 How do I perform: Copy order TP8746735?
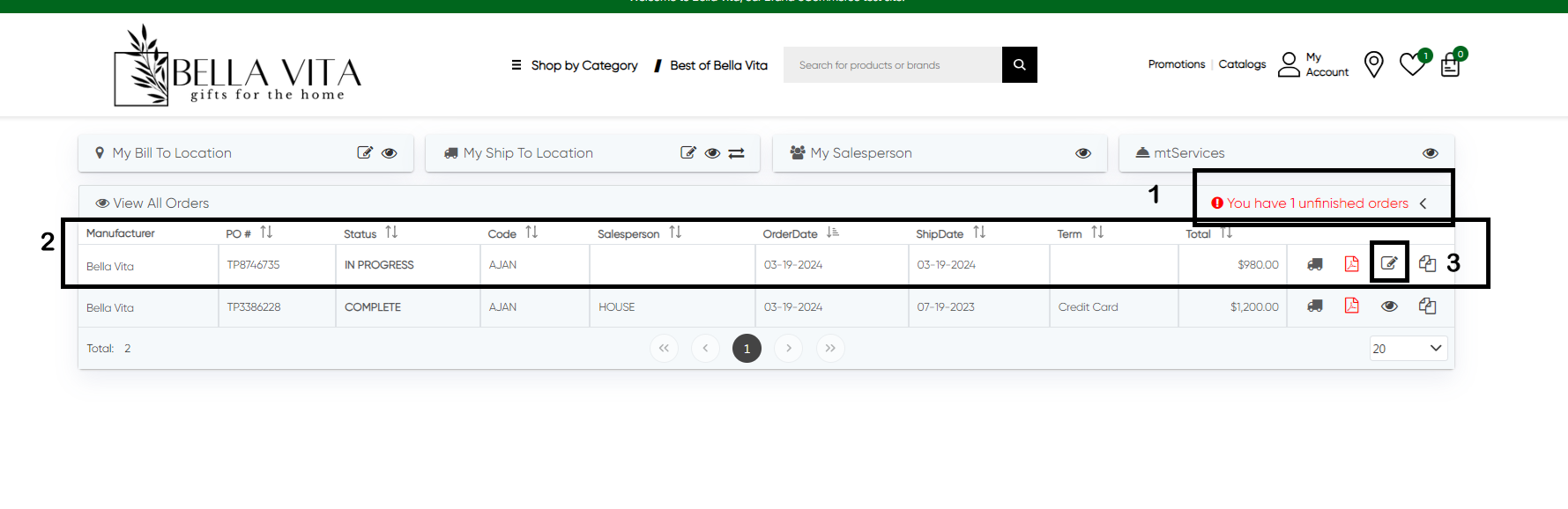[x=1428, y=263]
